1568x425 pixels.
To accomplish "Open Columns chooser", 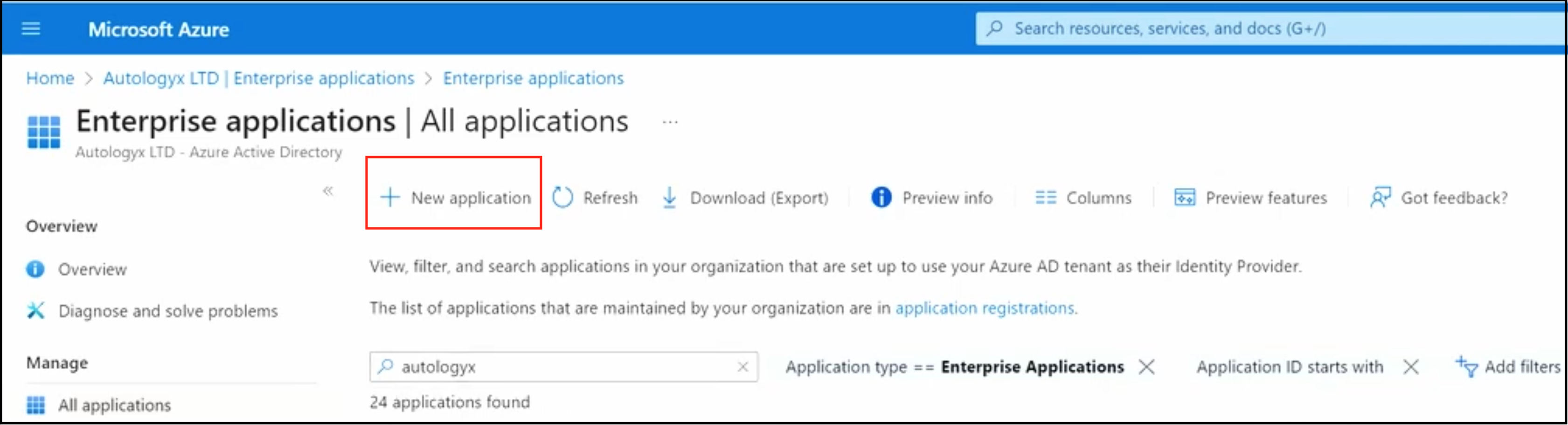I will pos(1083,198).
